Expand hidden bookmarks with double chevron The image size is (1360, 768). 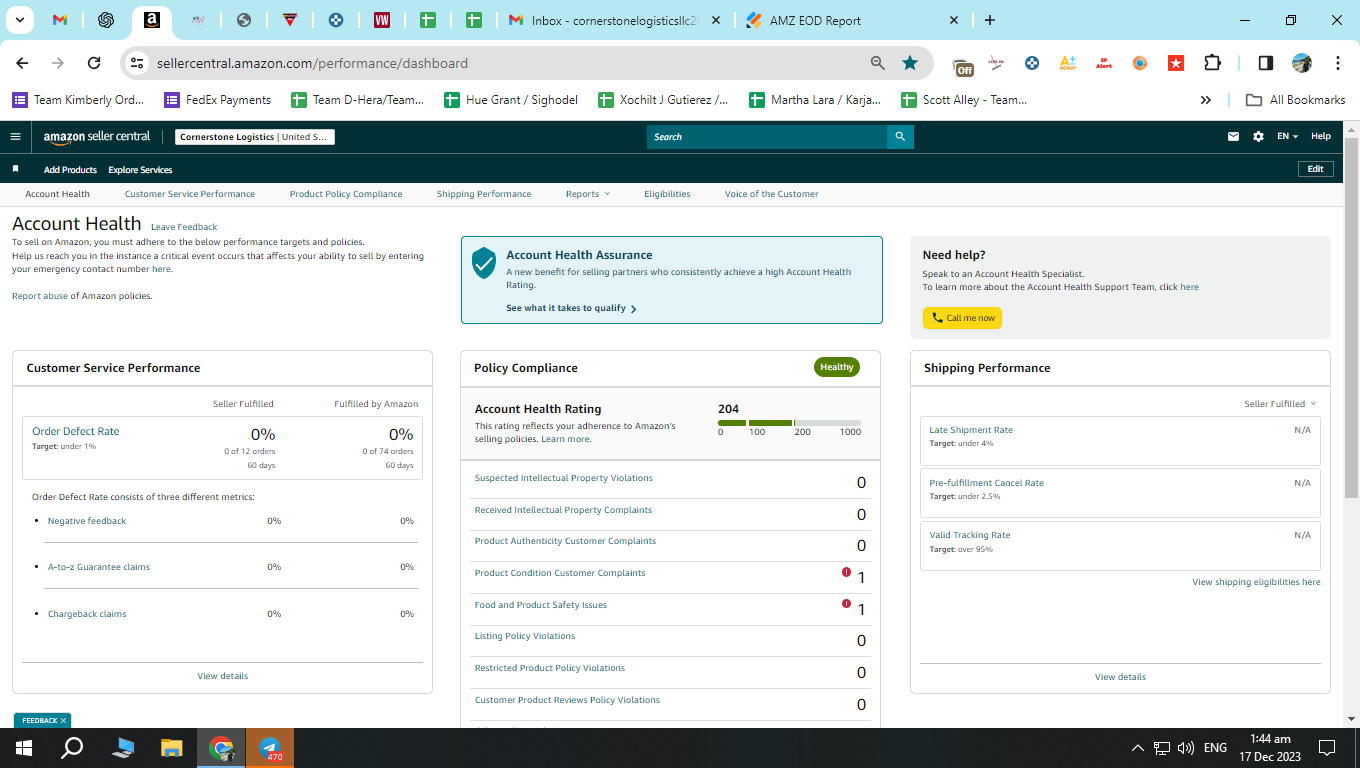tap(1206, 100)
